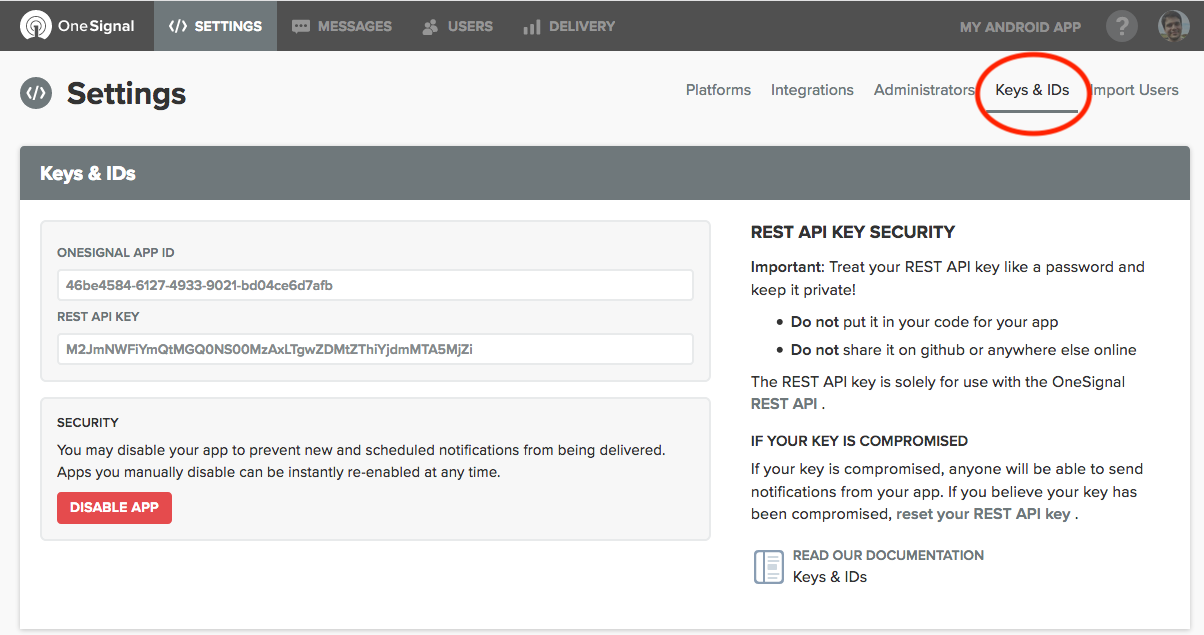Viewport: 1204px width, 635px height.
Task: Switch to the Platforms tab
Action: pyautogui.click(x=718, y=90)
